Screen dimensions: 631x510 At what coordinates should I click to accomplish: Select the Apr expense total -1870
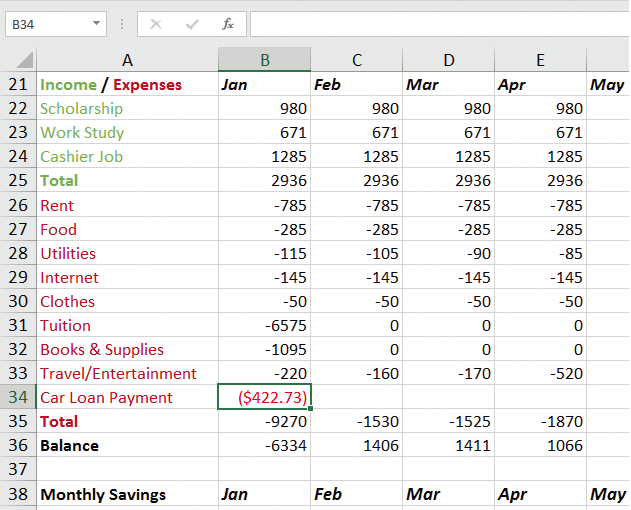point(540,421)
